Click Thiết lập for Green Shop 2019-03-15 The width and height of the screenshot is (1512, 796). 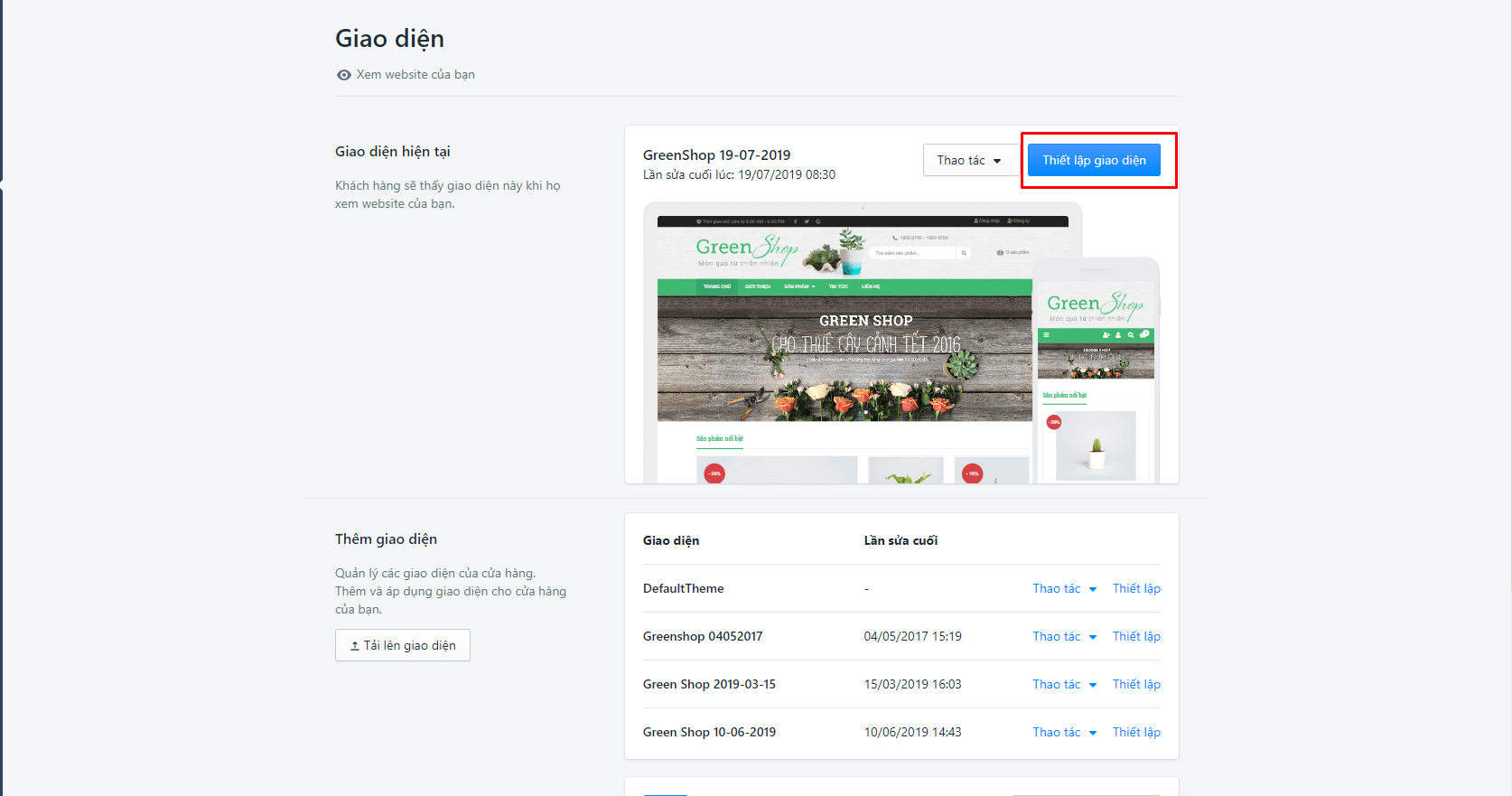(1136, 684)
